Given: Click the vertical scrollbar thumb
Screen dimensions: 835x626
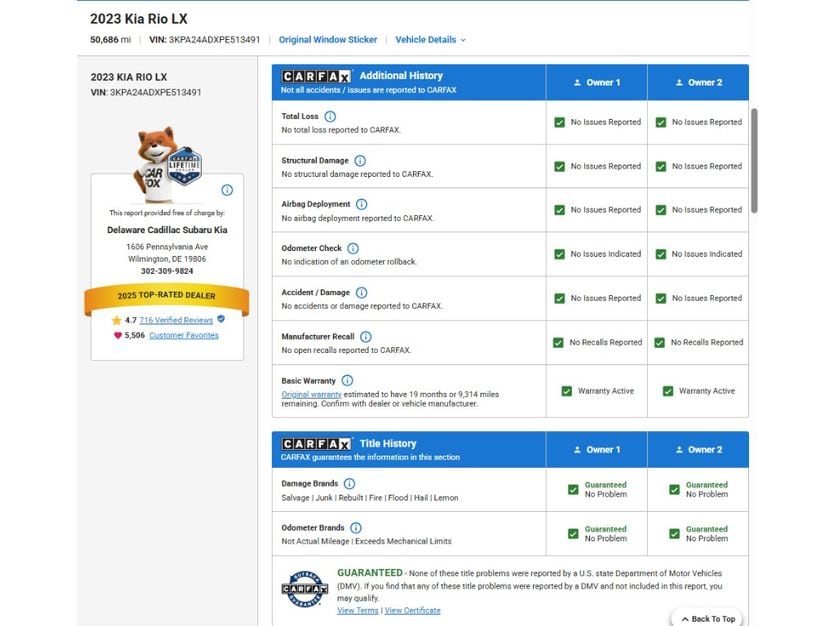Looking at the screenshot, I should pyautogui.click(x=754, y=161).
